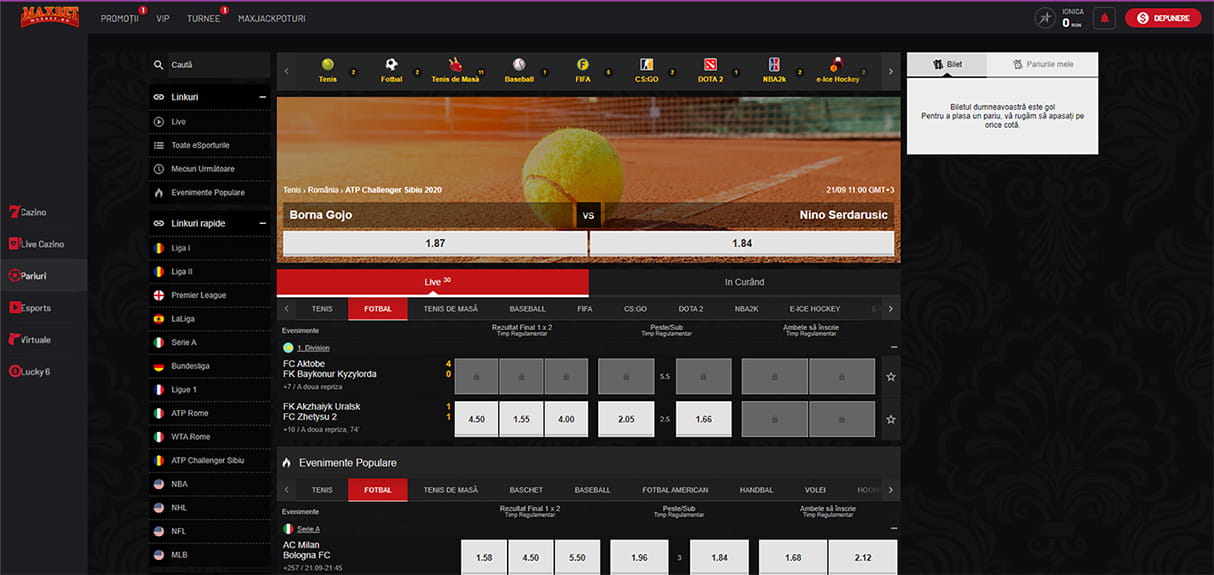Select DOTA 2 in Live sports tabs
This screenshot has width=1214, height=575.
tap(691, 309)
